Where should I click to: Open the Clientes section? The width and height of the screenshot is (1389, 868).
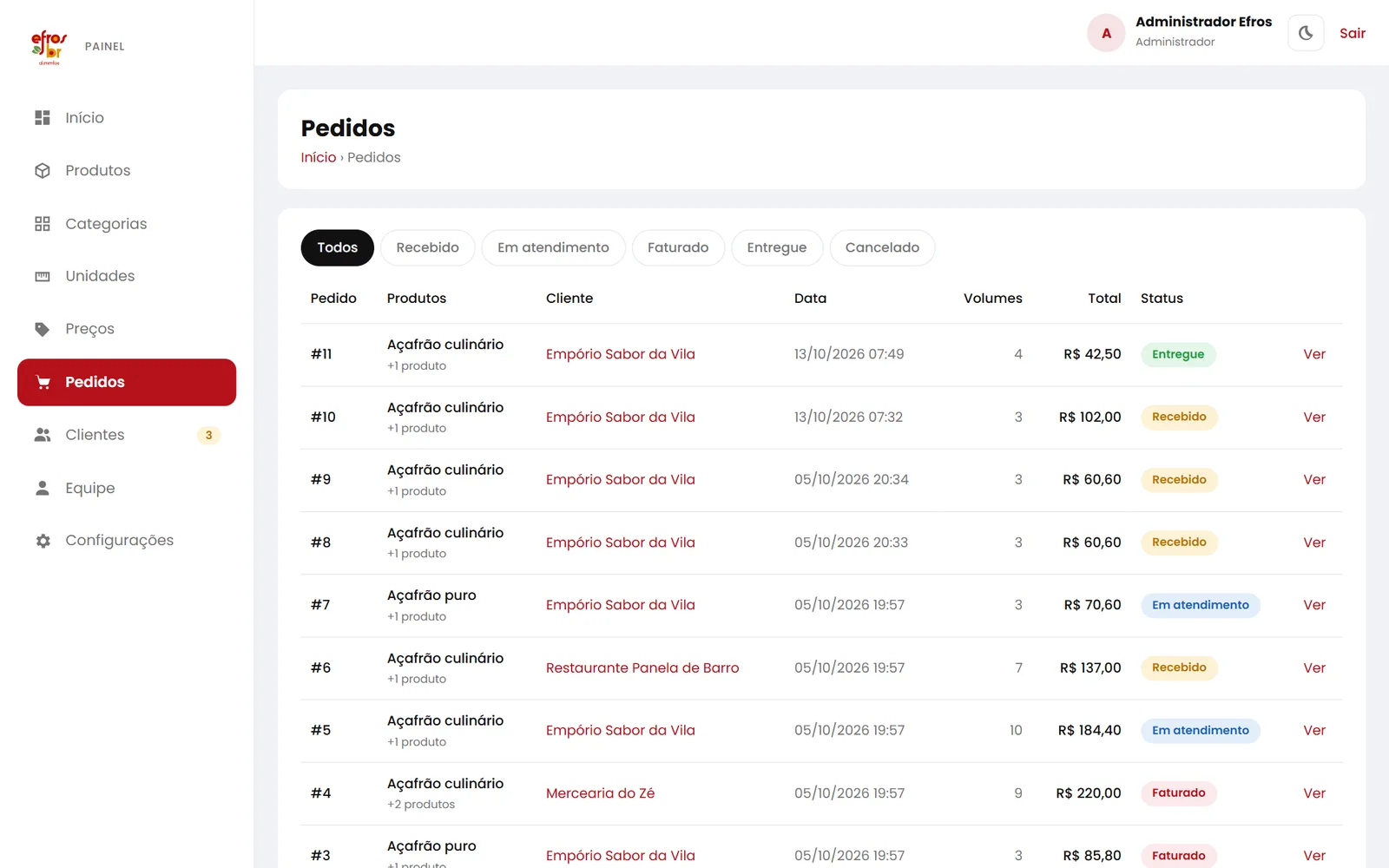(127, 435)
